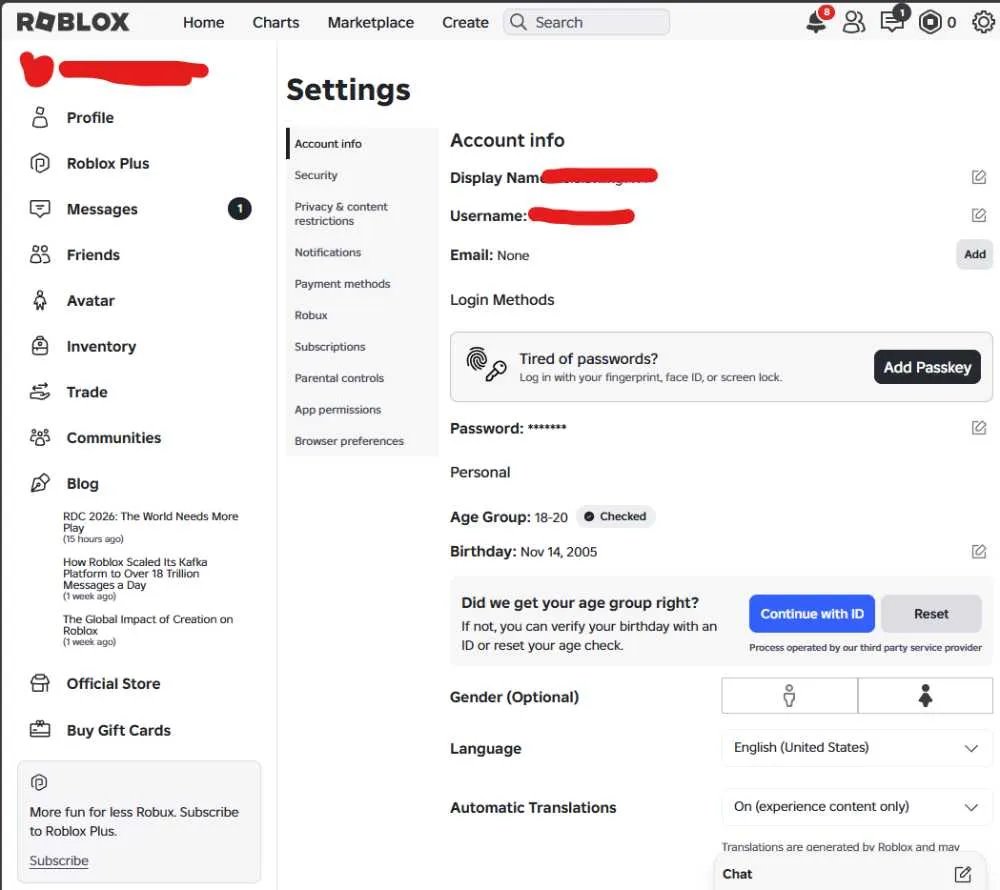
Task: Edit the Birthday with pencil icon
Action: click(x=978, y=551)
